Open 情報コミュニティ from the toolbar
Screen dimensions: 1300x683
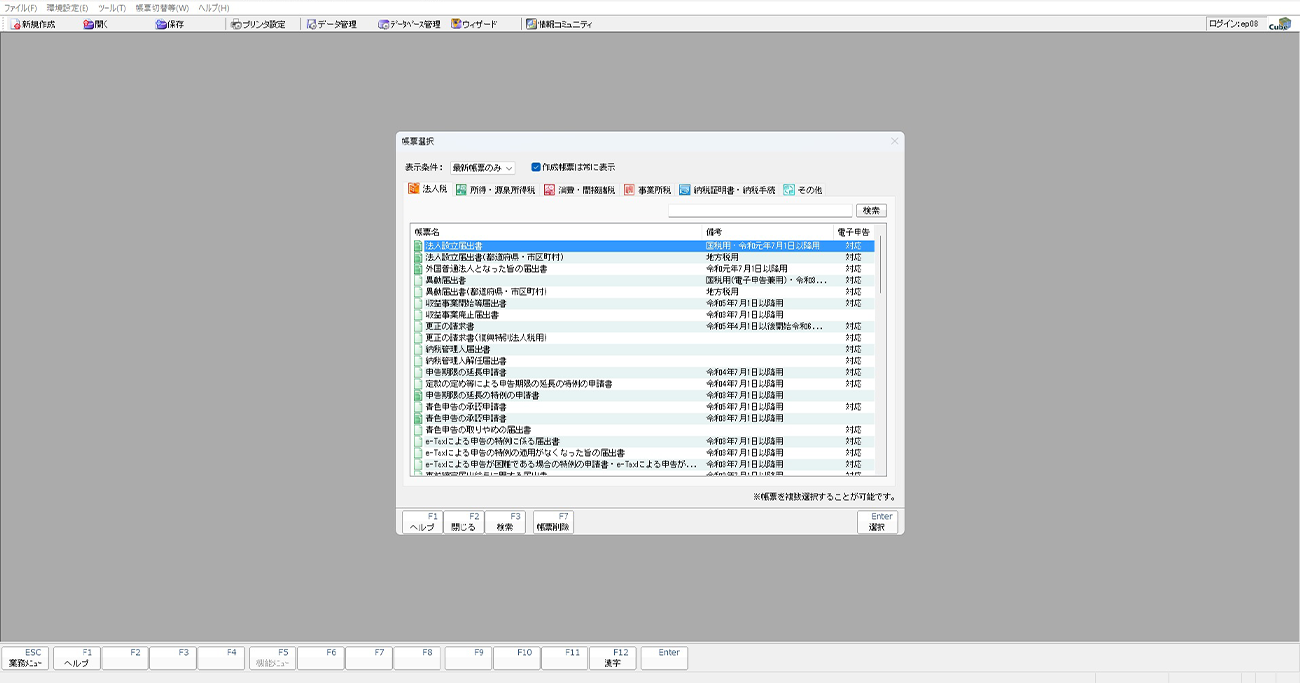(559, 24)
